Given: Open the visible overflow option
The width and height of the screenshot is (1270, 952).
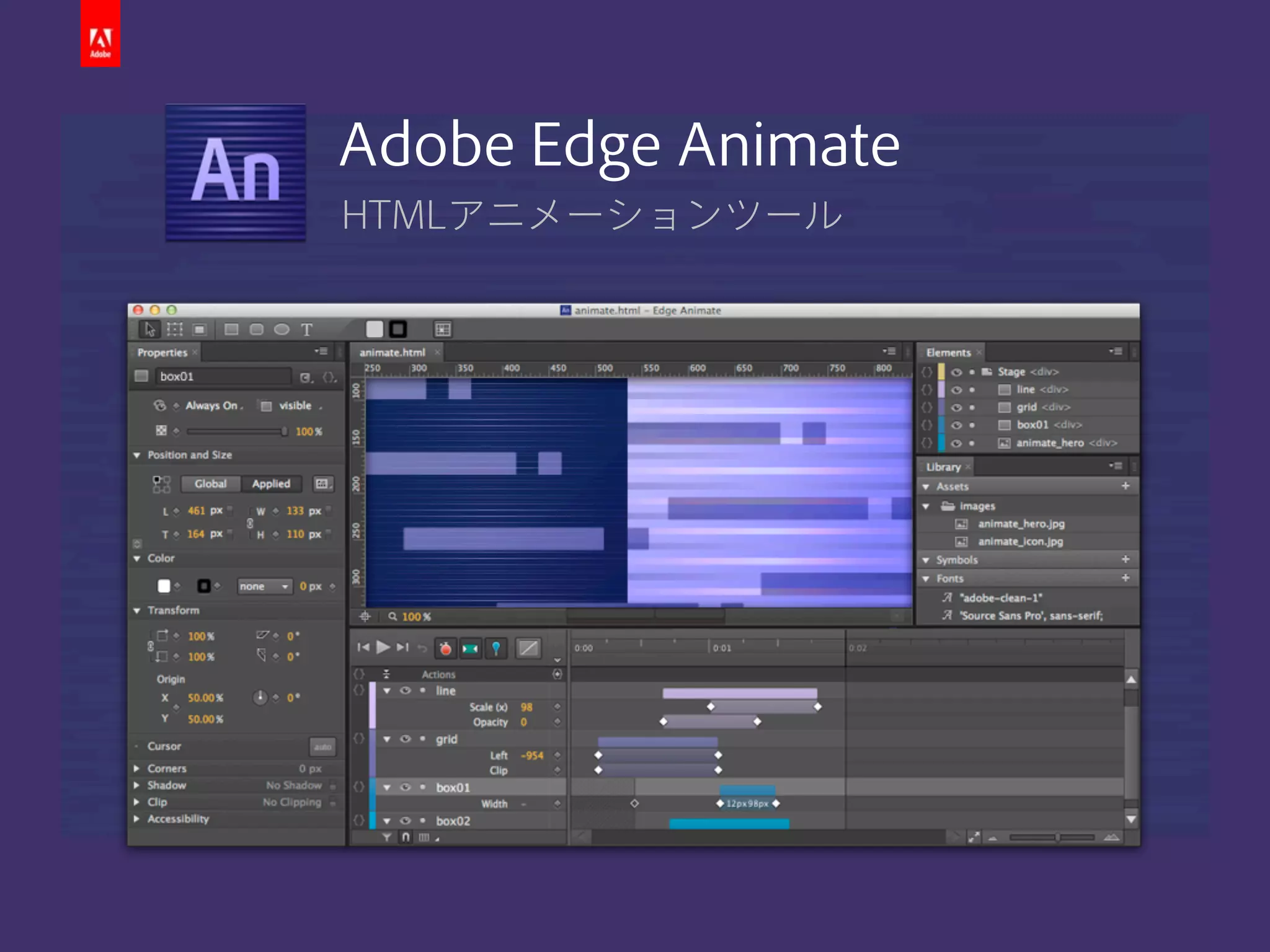Looking at the screenshot, I should (300, 405).
